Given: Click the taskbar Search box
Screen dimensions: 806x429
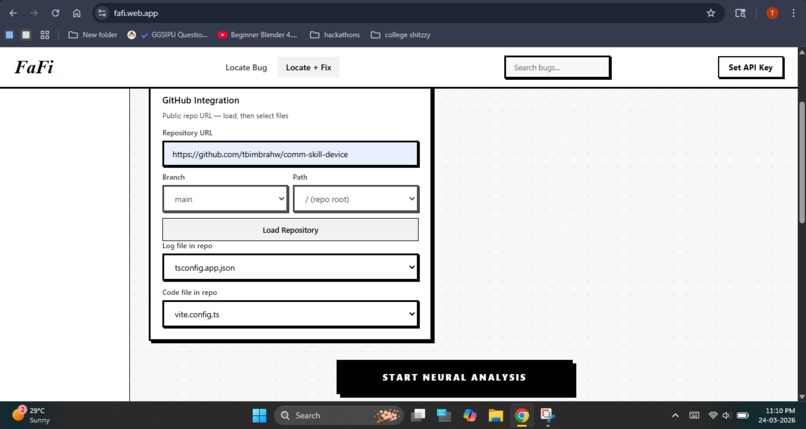Looking at the screenshot, I should point(339,415).
